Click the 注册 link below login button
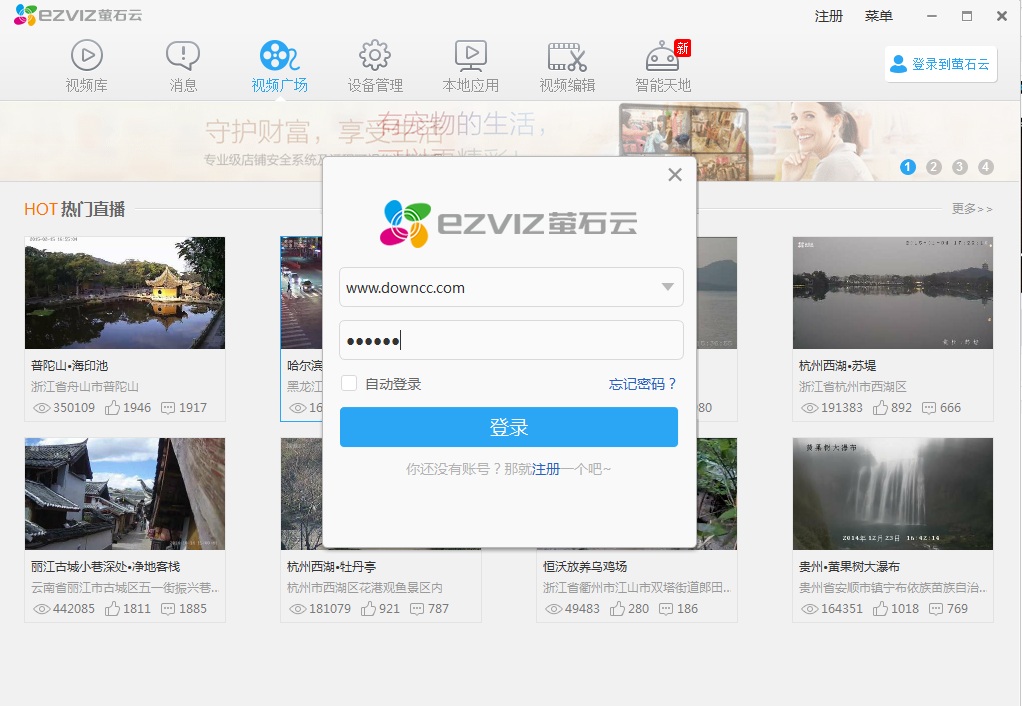 click(x=546, y=469)
